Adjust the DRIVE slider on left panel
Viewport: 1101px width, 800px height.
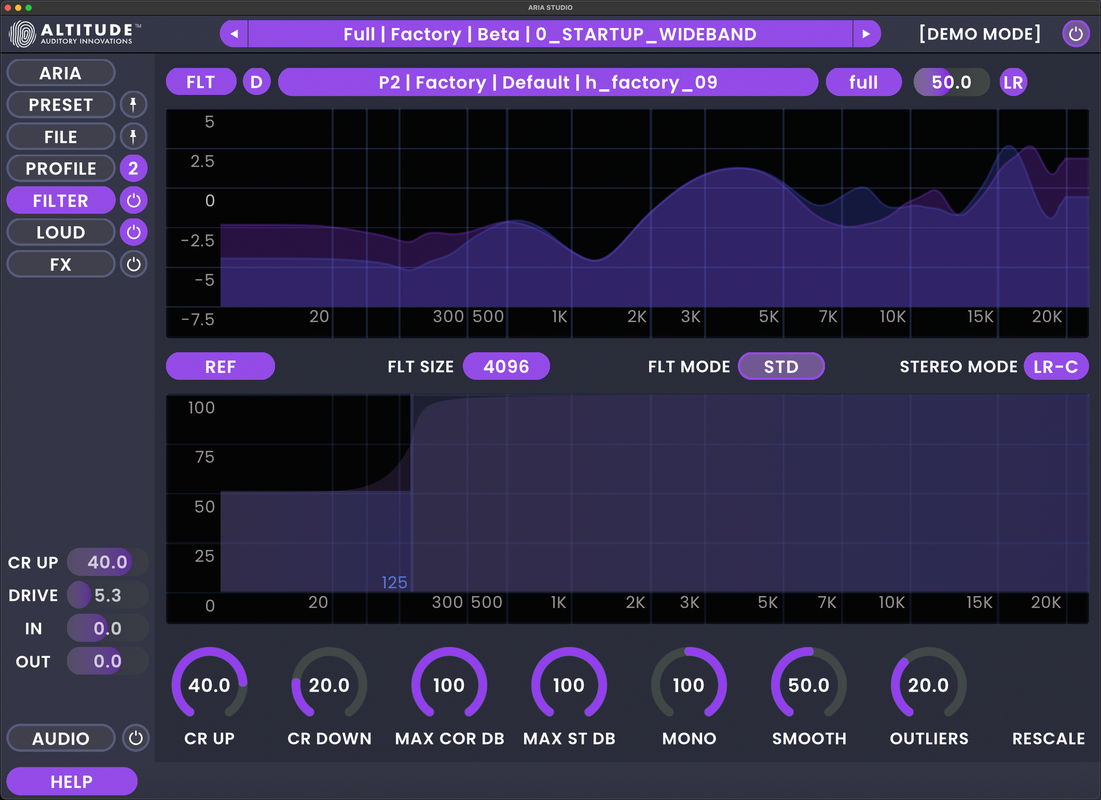pyautogui.click(x=107, y=595)
